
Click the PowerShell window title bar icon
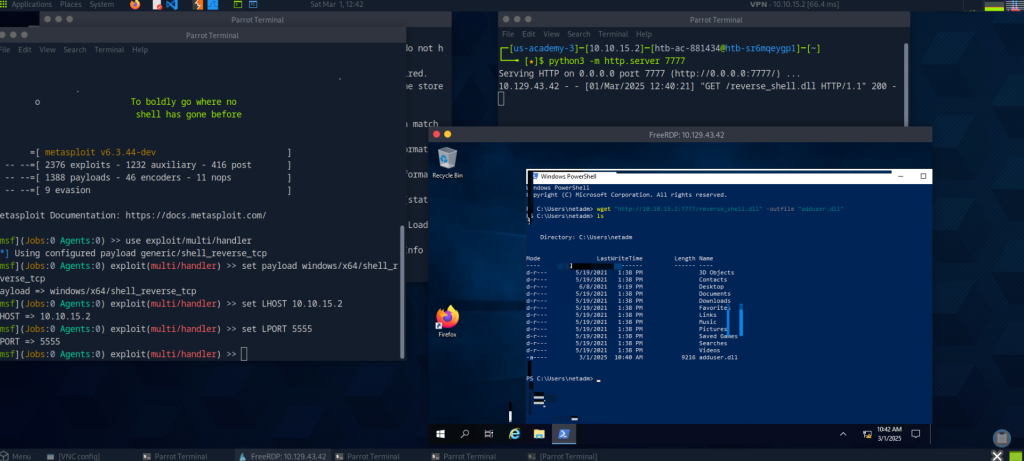pos(534,176)
